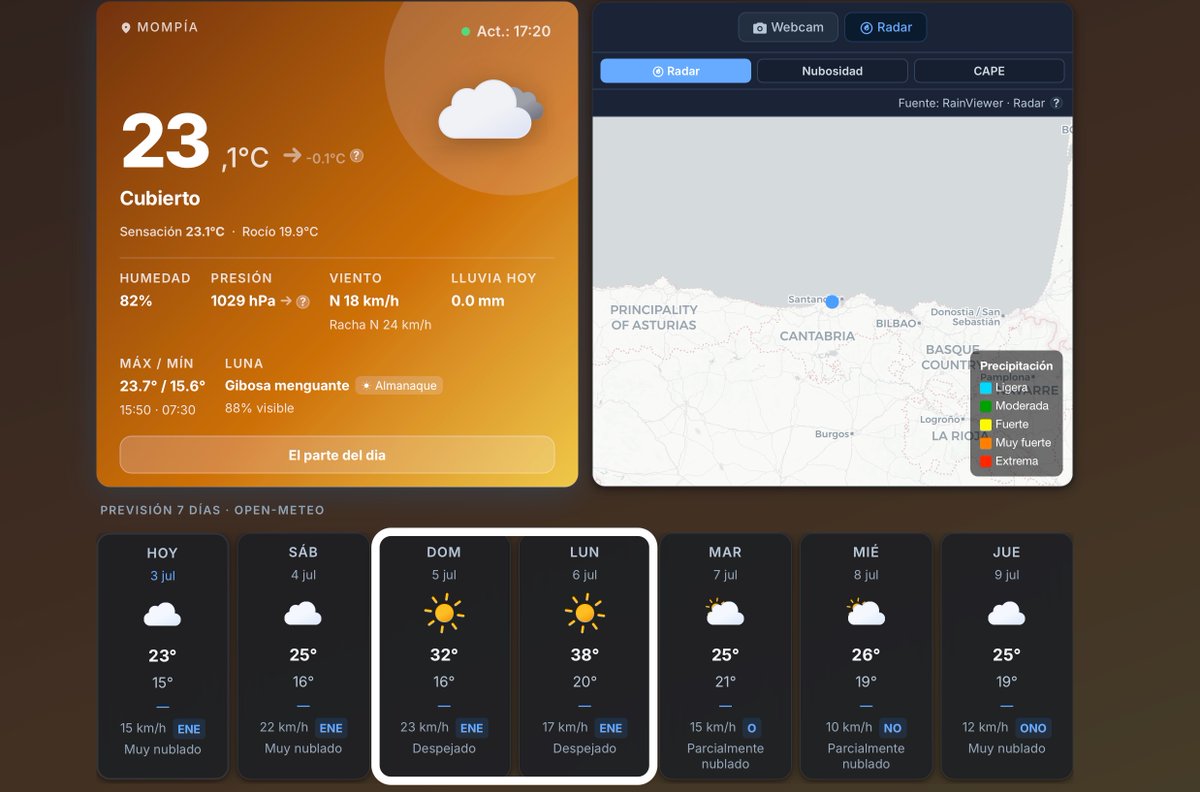Click the partly cloudy icon for MIÉ
The image size is (1200, 792).
coord(865,612)
